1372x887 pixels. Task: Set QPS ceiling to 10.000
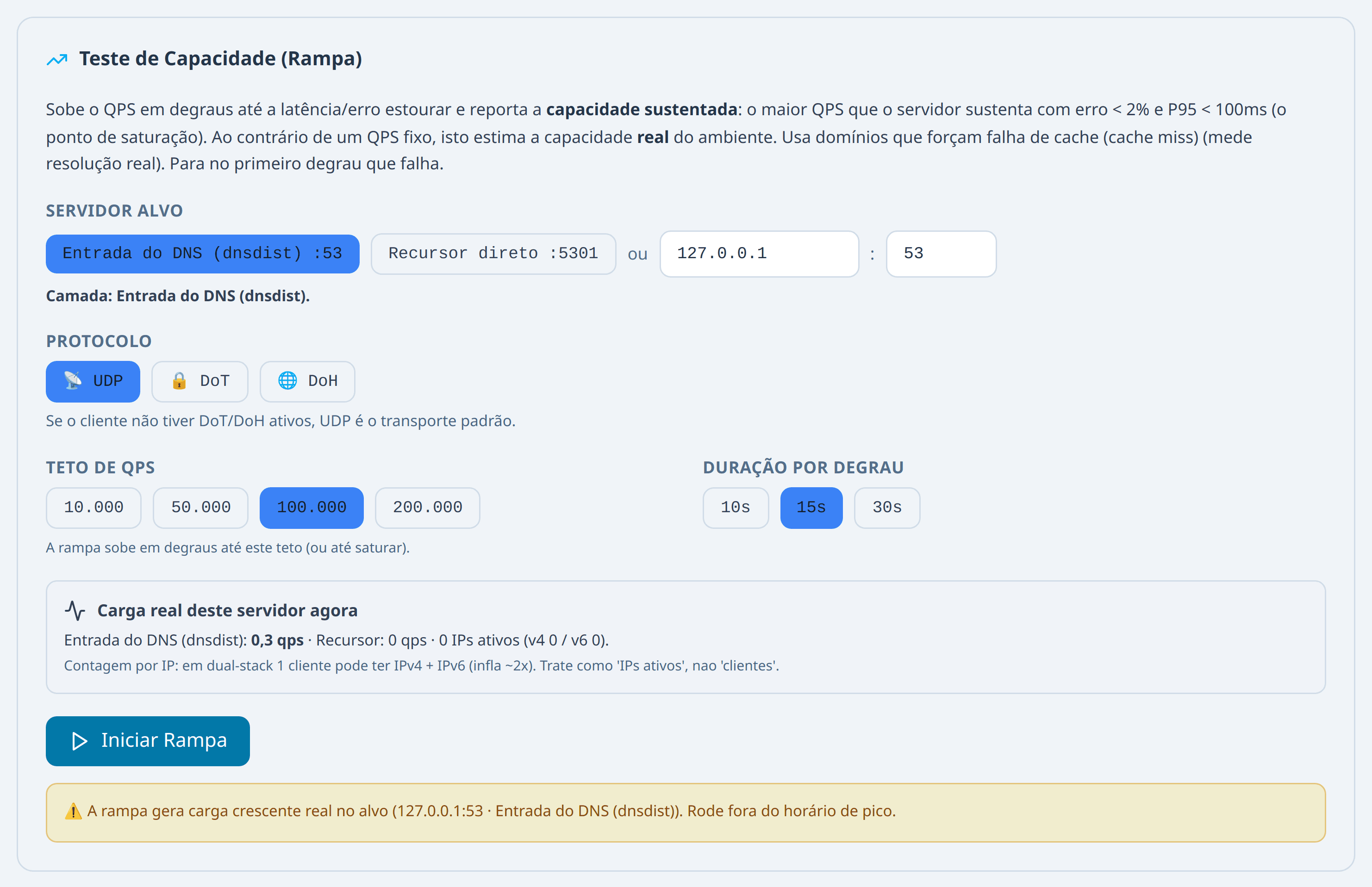coord(94,508)
